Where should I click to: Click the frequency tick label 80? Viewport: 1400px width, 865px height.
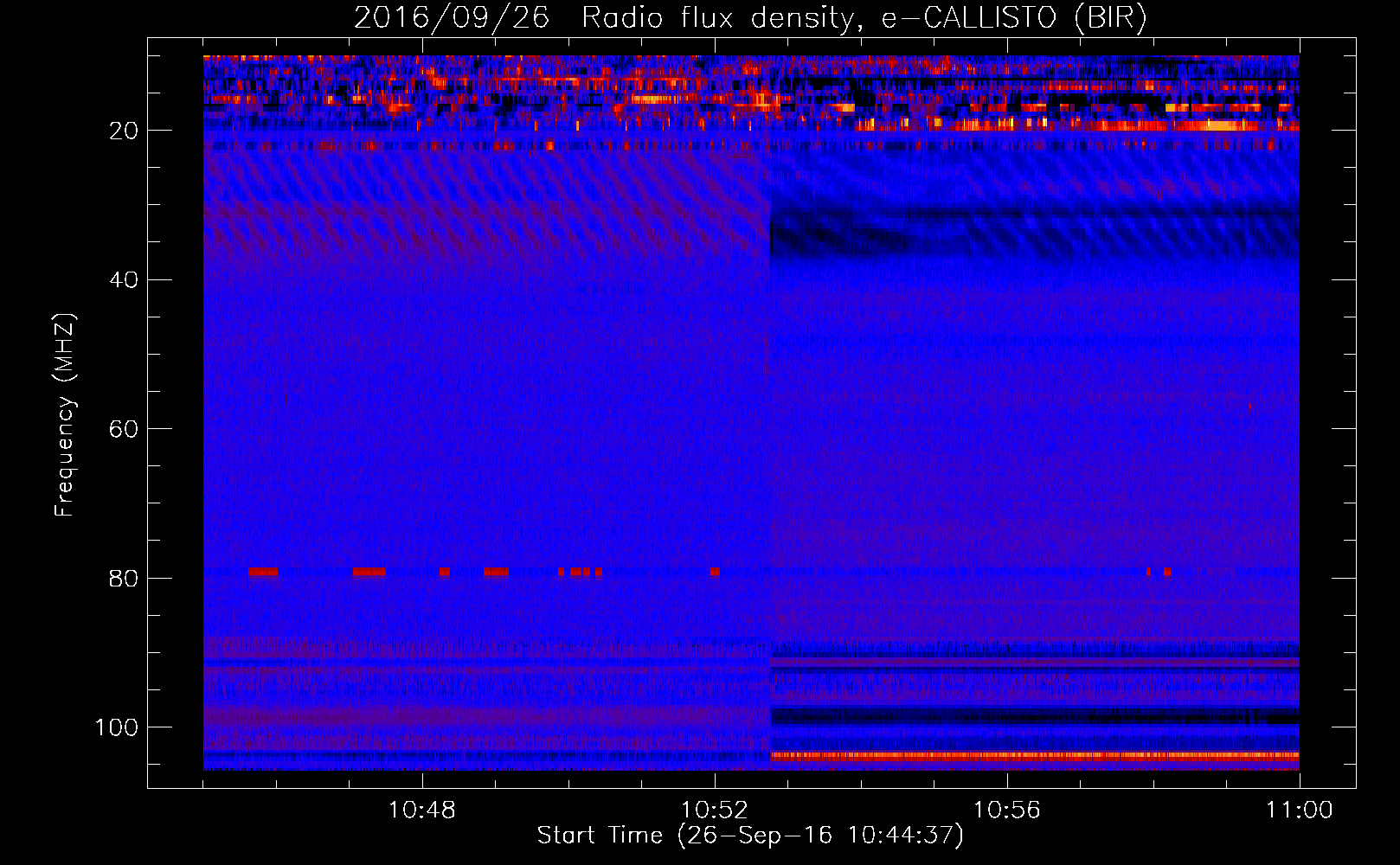click(124, 578)
